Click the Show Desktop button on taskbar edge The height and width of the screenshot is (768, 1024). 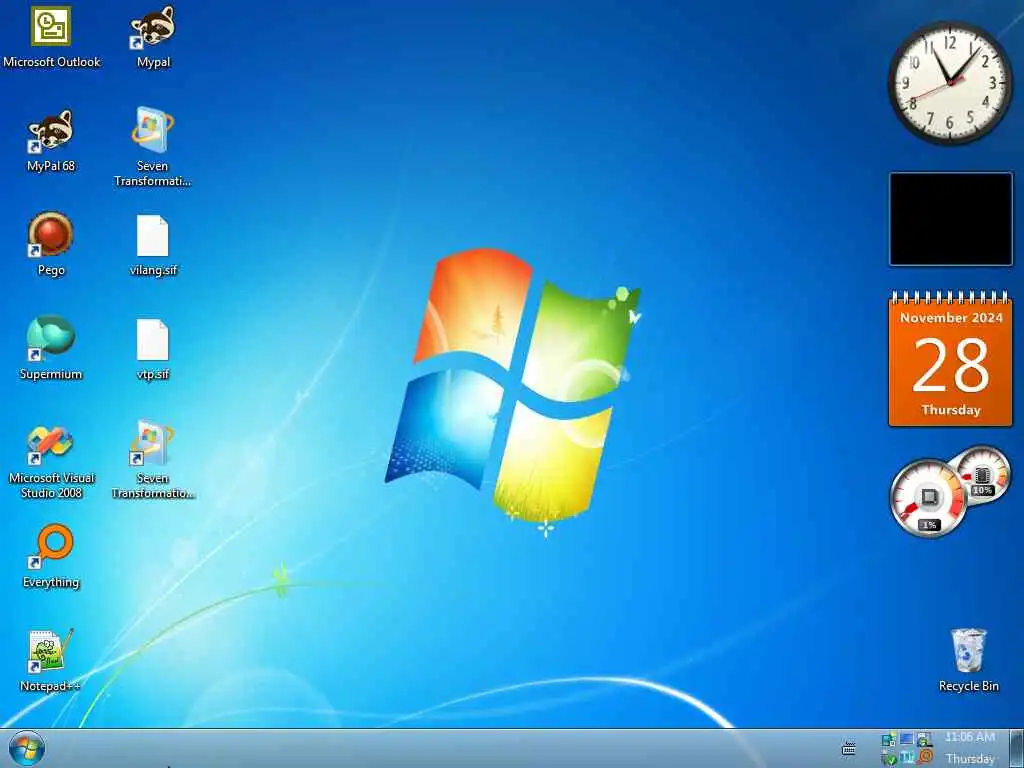(x=1016, y=748)
